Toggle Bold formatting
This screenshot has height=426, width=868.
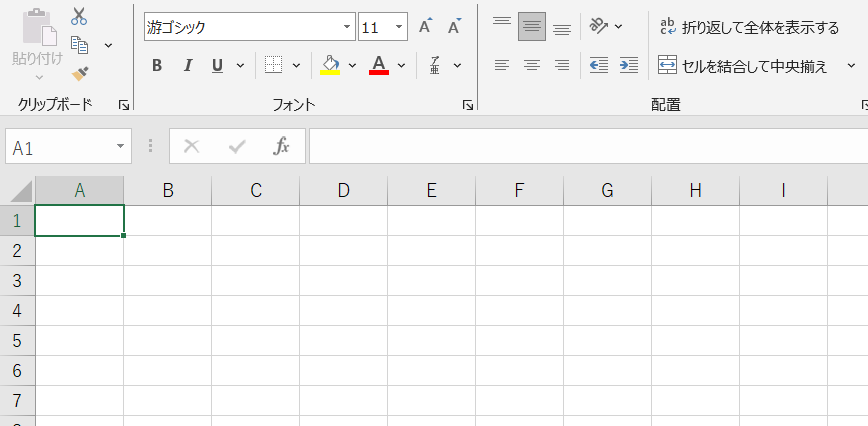tap(157, 66)
